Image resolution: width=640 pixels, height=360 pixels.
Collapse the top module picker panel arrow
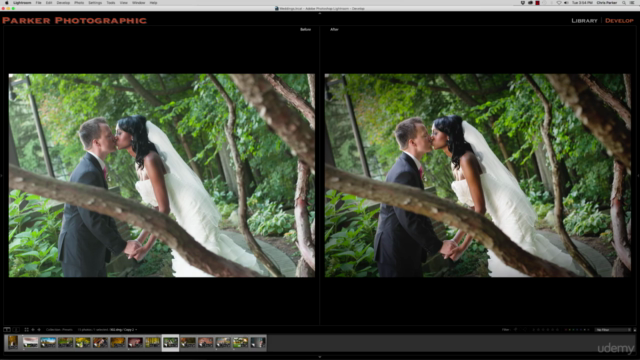click(320, 13)
